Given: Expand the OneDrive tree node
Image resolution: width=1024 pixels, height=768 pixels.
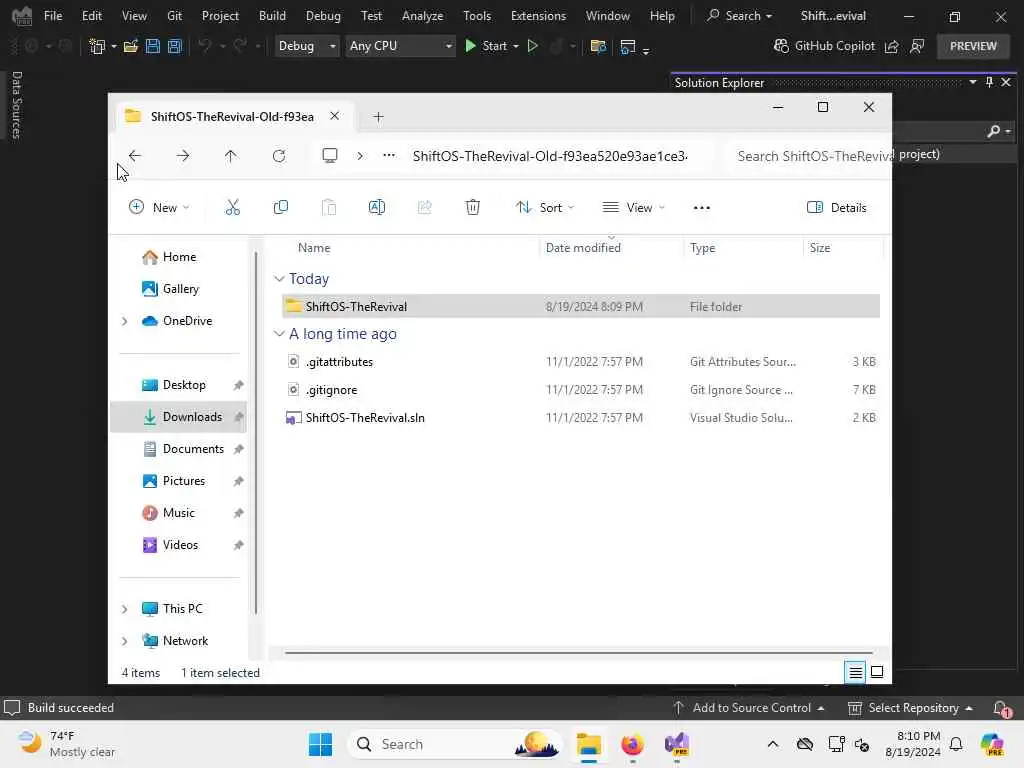Looking at the screenshot, I should (124, 321).
